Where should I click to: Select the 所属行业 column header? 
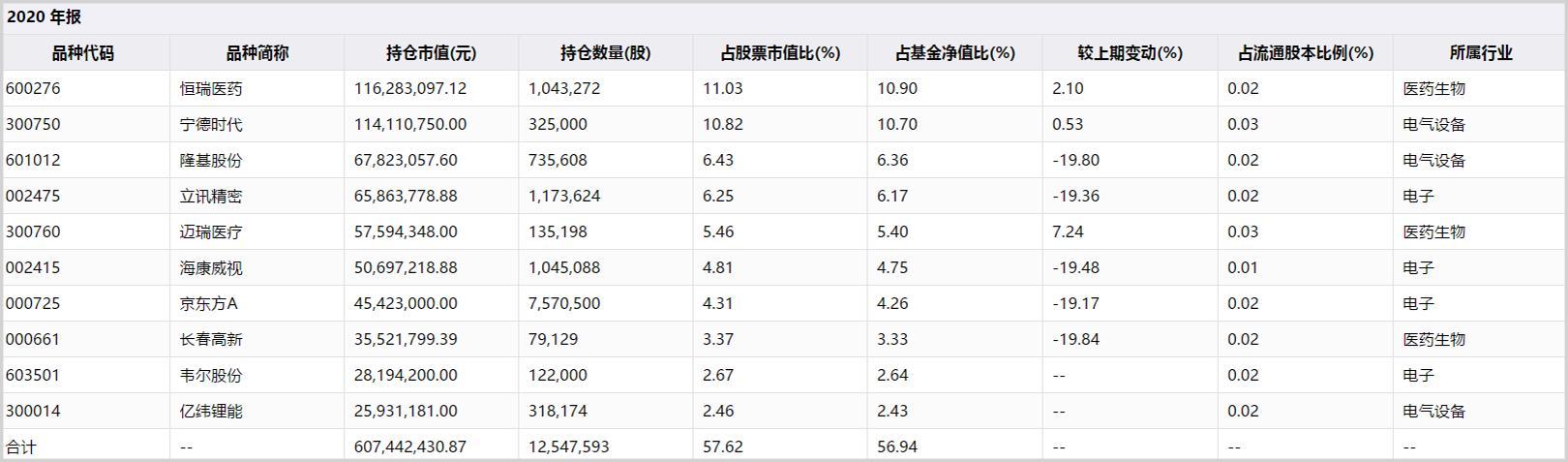click(x=1480, y=53)
